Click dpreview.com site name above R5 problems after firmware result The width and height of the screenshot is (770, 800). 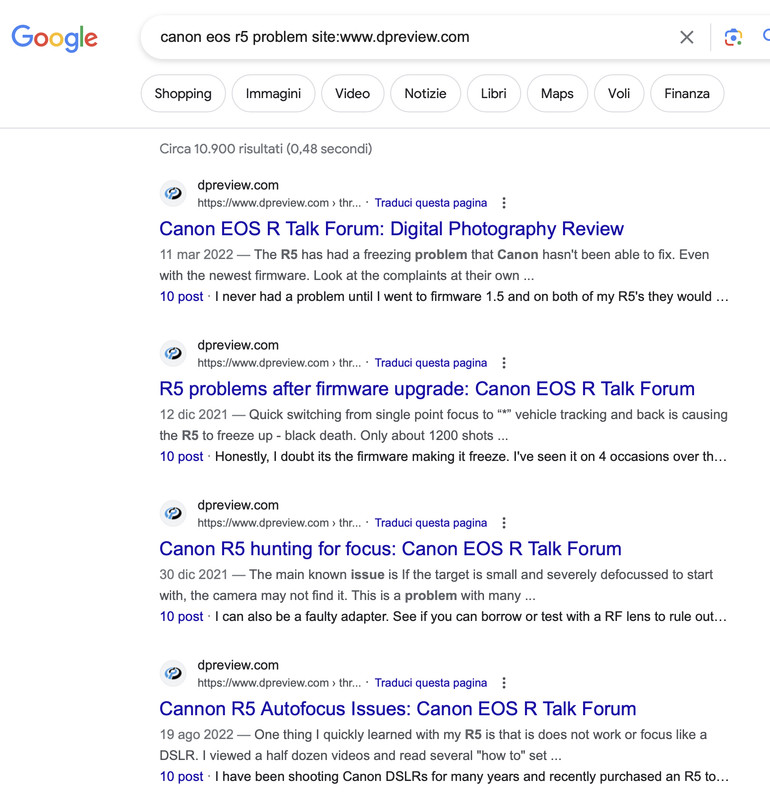point(238,345)
